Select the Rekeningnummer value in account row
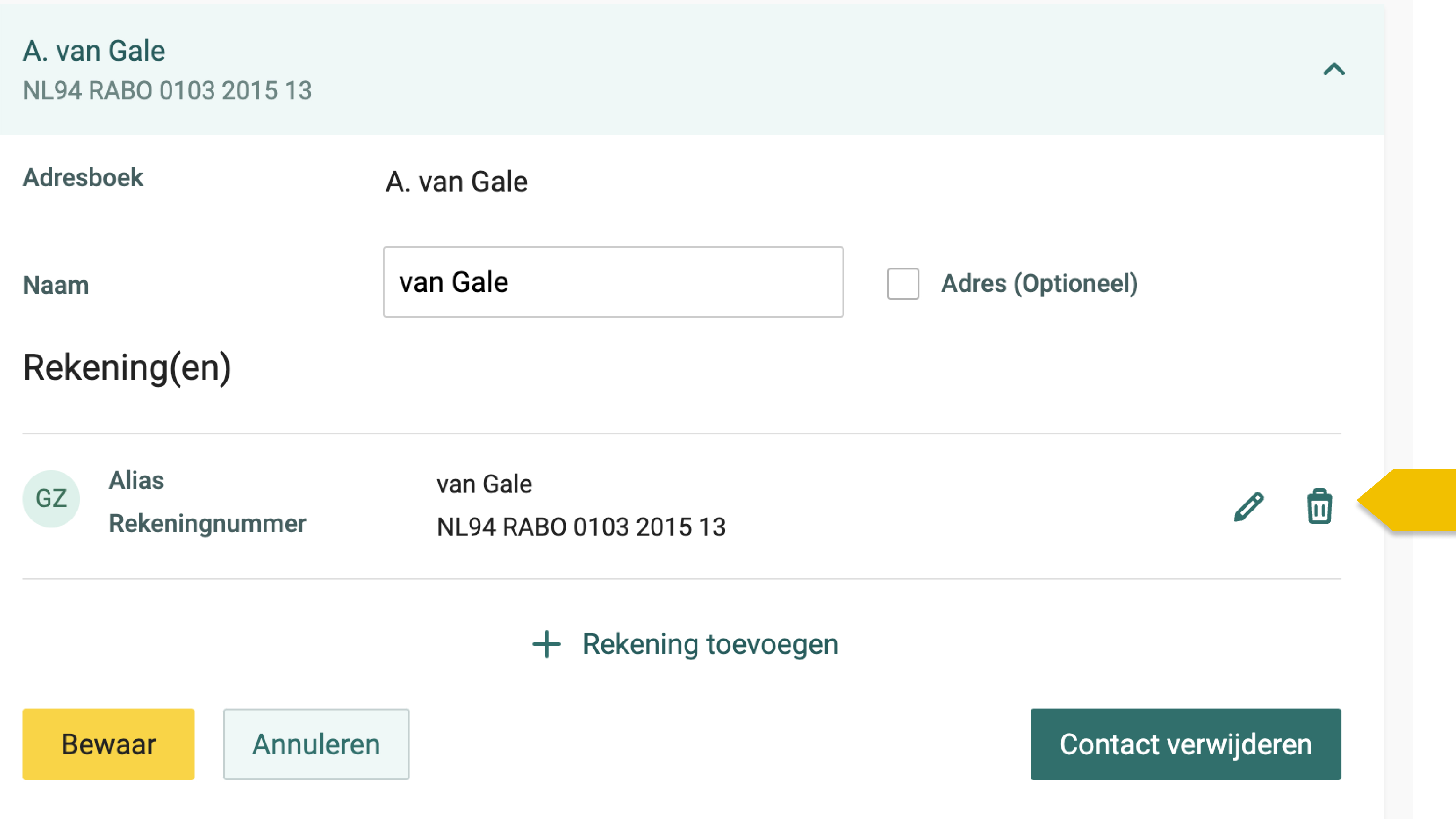 [x=581, y=527]
